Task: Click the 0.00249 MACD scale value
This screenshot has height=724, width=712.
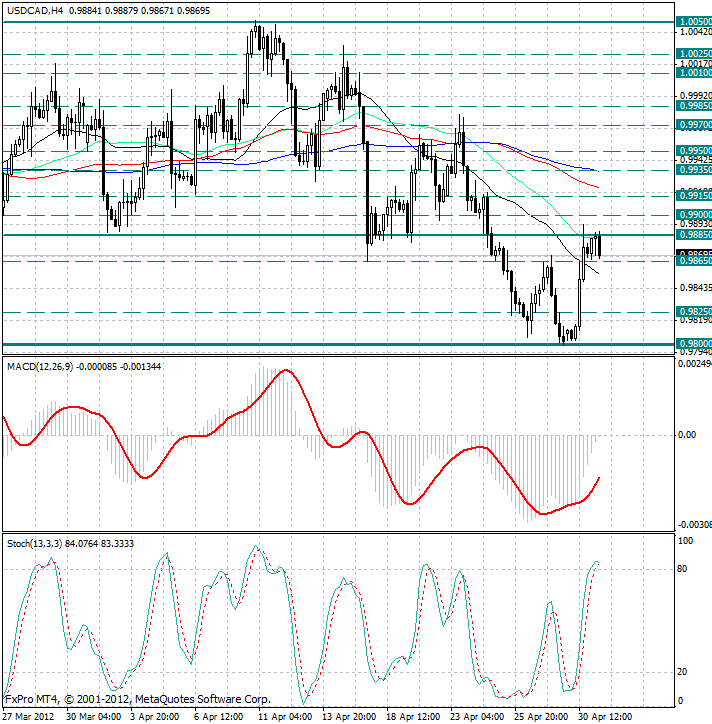Action: click(695, 364)
